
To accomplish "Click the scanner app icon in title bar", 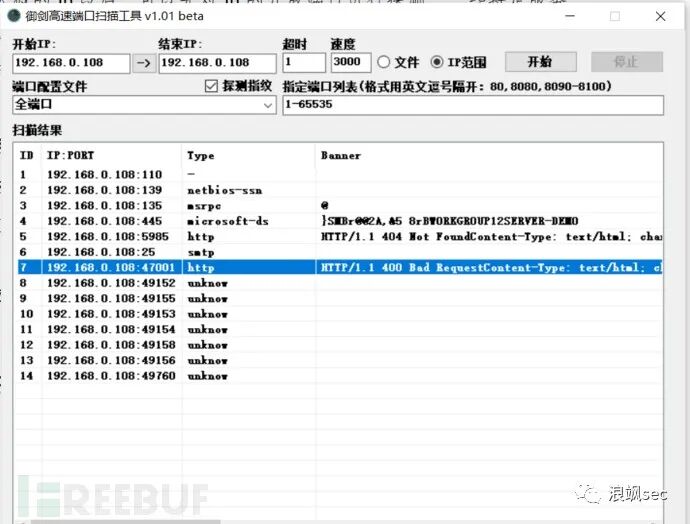I will [14, 16].
